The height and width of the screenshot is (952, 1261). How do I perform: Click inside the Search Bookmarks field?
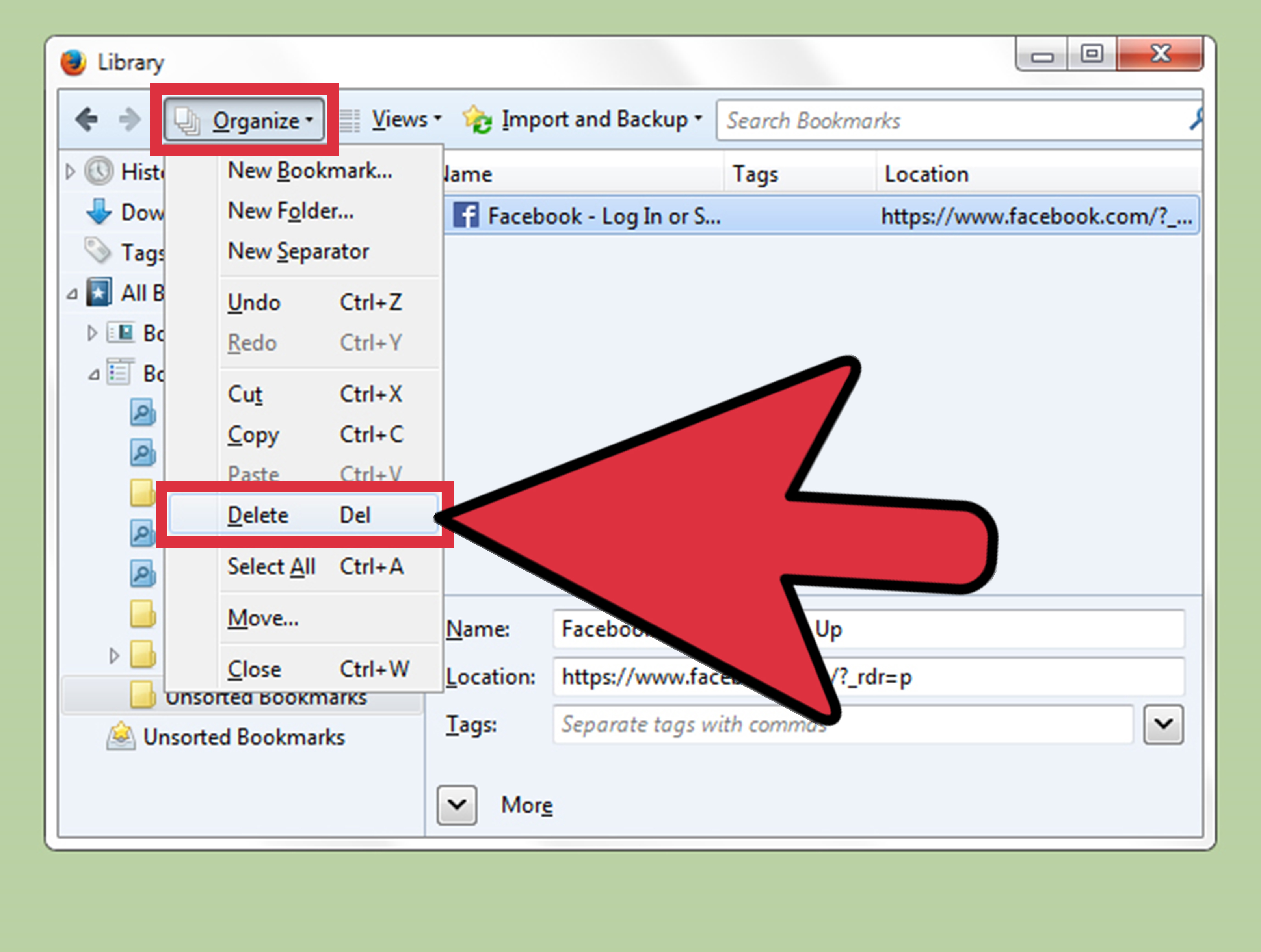point(912,120)
